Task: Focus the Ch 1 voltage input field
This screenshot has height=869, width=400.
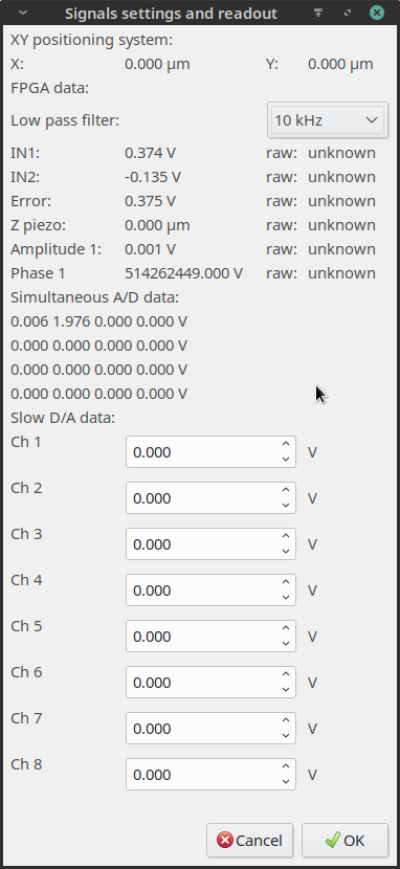Action: point(202,452)
